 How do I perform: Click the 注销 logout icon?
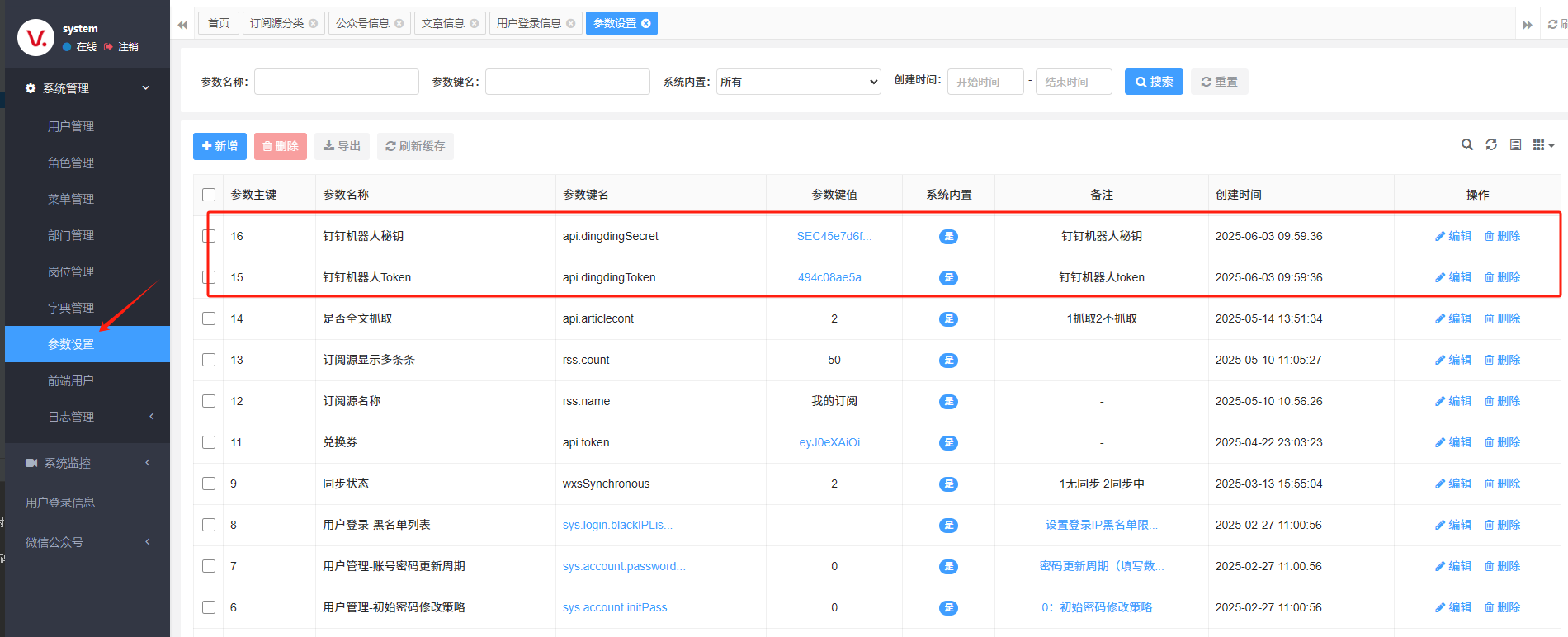click(x=108, y=47)
